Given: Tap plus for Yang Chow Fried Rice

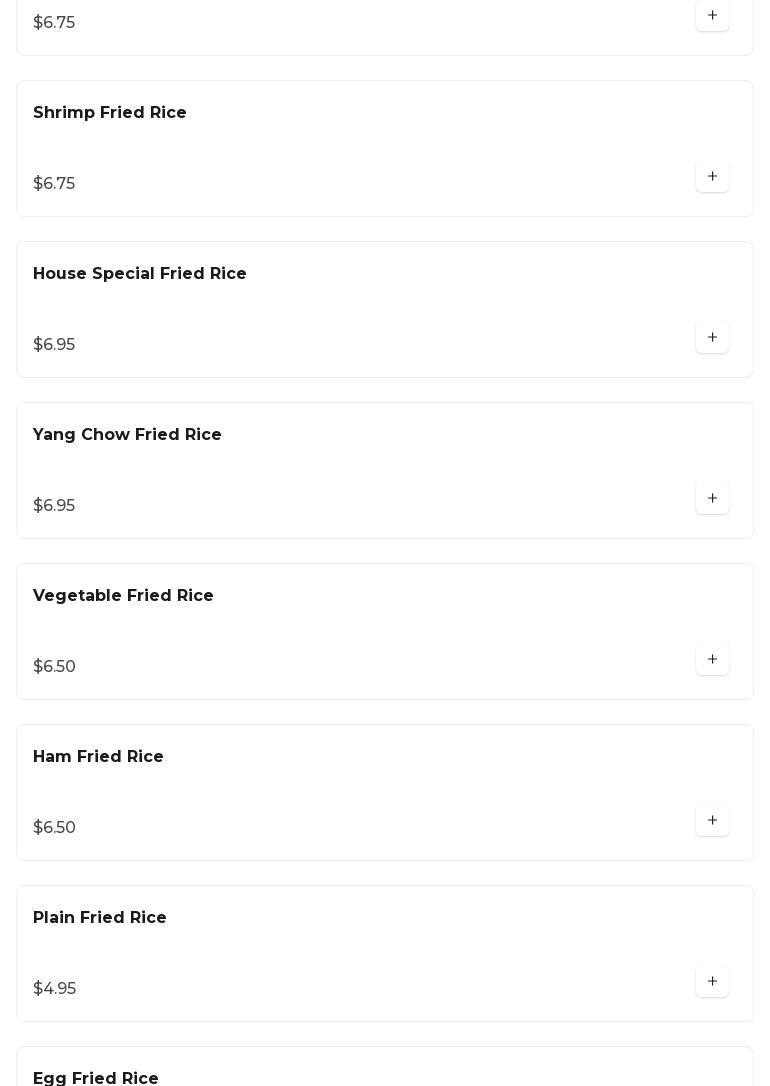Looking at the screenshot, I should (x=712, y=499).
